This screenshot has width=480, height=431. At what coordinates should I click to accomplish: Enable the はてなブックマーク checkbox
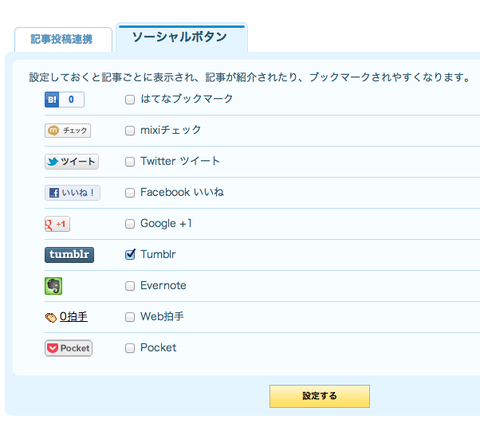130,99
